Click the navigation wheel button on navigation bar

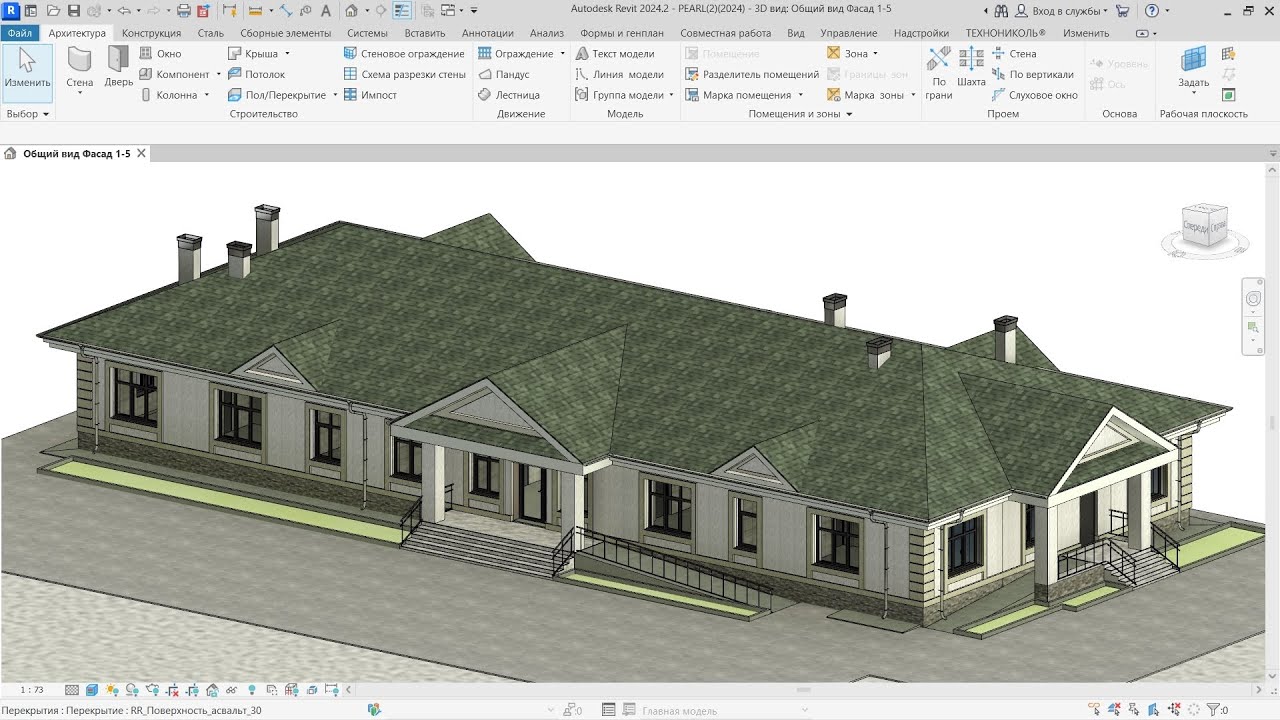tap(1253, 298)
